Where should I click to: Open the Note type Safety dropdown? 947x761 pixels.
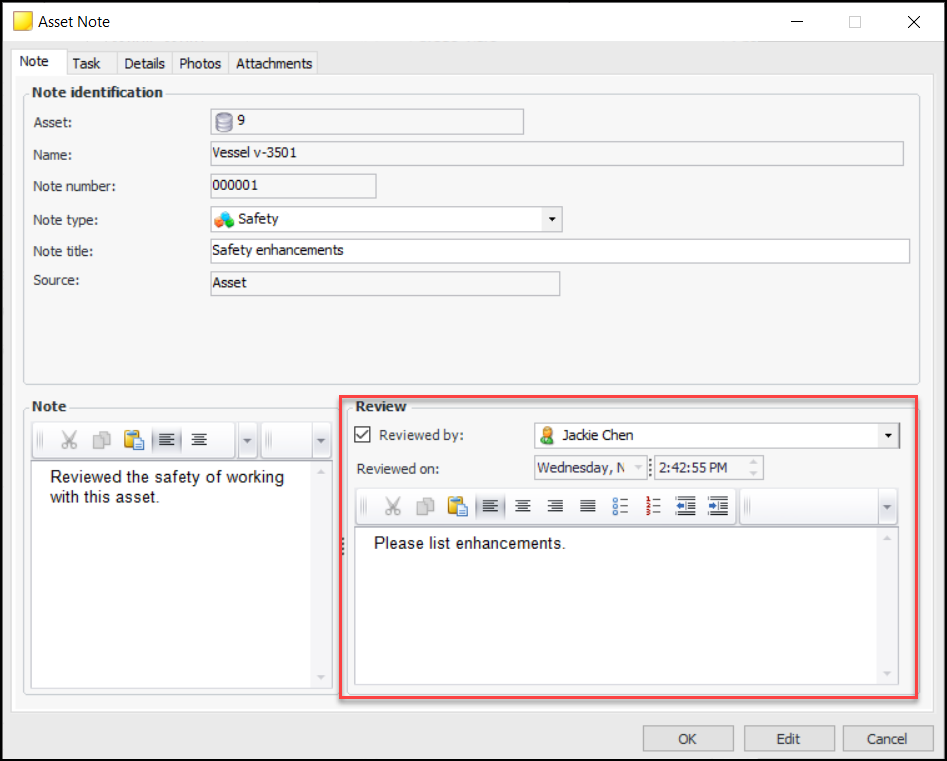[551, 219]
